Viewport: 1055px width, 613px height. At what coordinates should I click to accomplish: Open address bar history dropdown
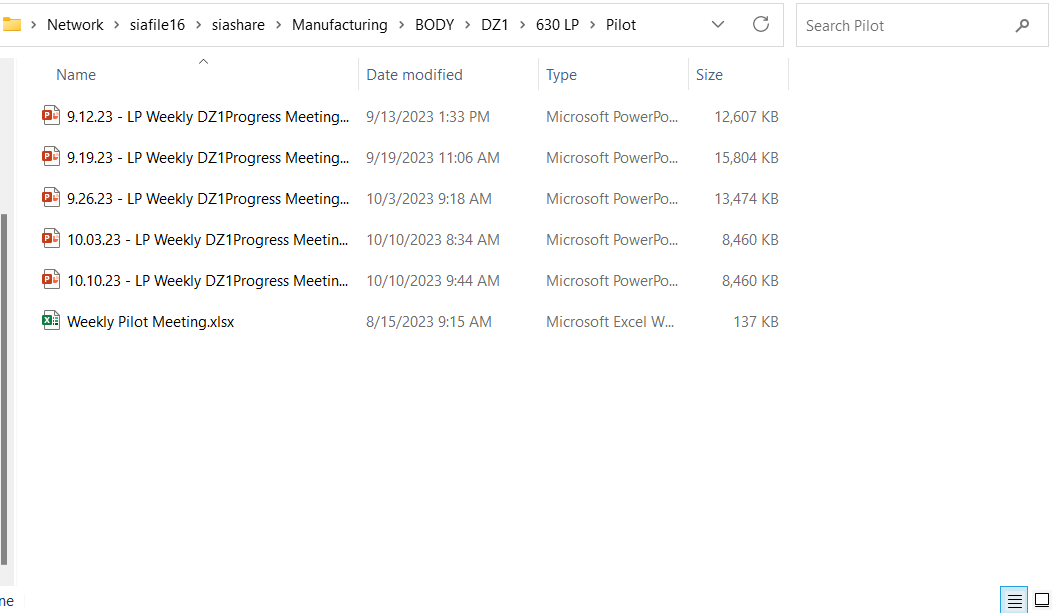coord(718,25)
